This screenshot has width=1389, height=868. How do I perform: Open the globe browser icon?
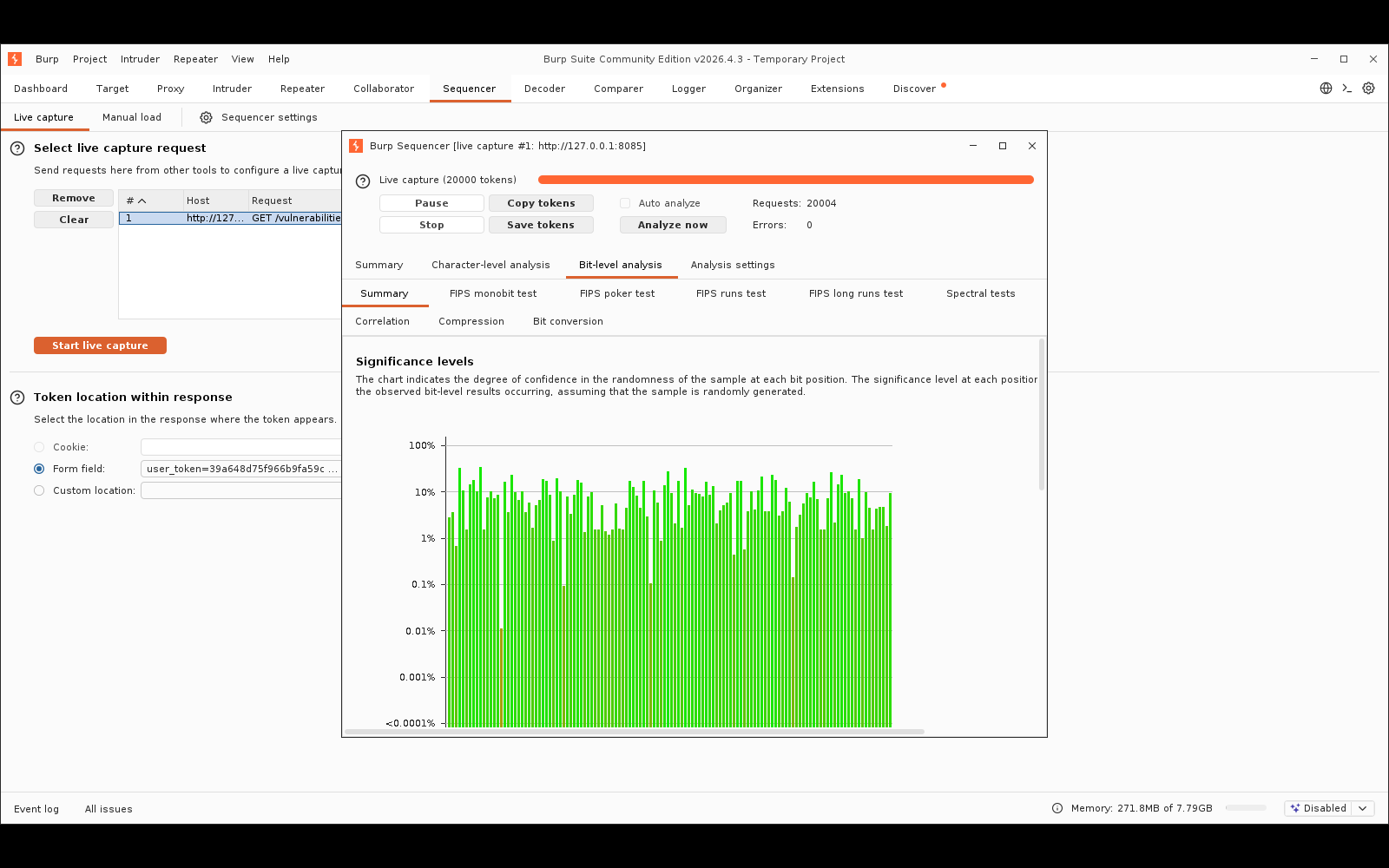click(1326, 89)
